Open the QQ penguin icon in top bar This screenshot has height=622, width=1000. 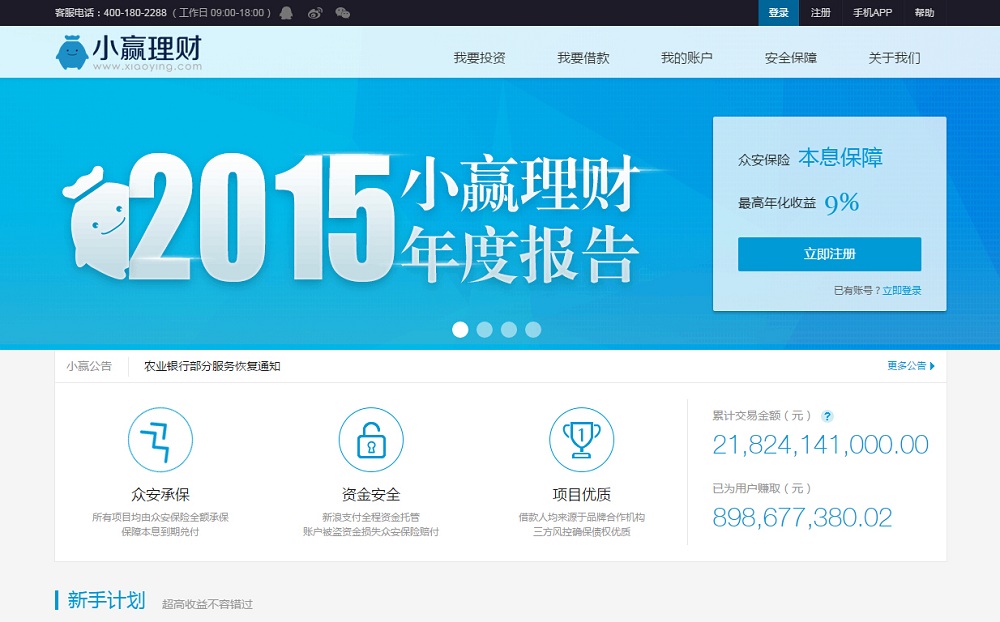coord(286,13)
